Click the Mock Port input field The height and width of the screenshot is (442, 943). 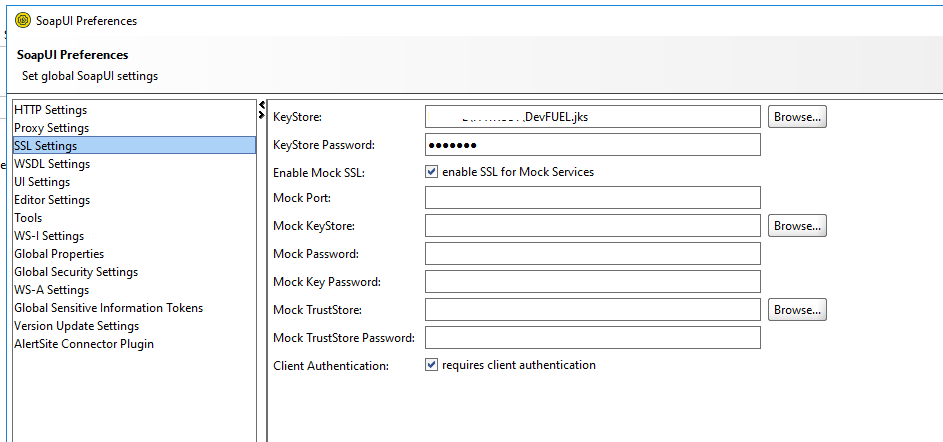click(x=592, y=197)
